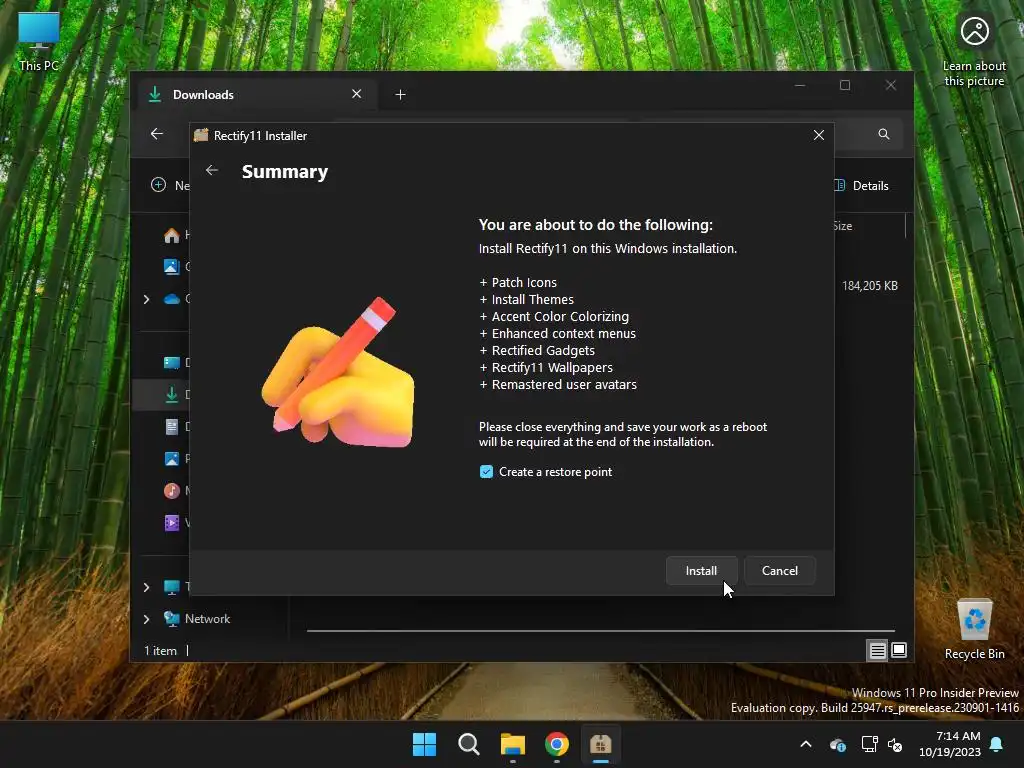Click the 184,205 KB file size cell
The height and width of the screenshot is (768, 1024).
[869, 285]
